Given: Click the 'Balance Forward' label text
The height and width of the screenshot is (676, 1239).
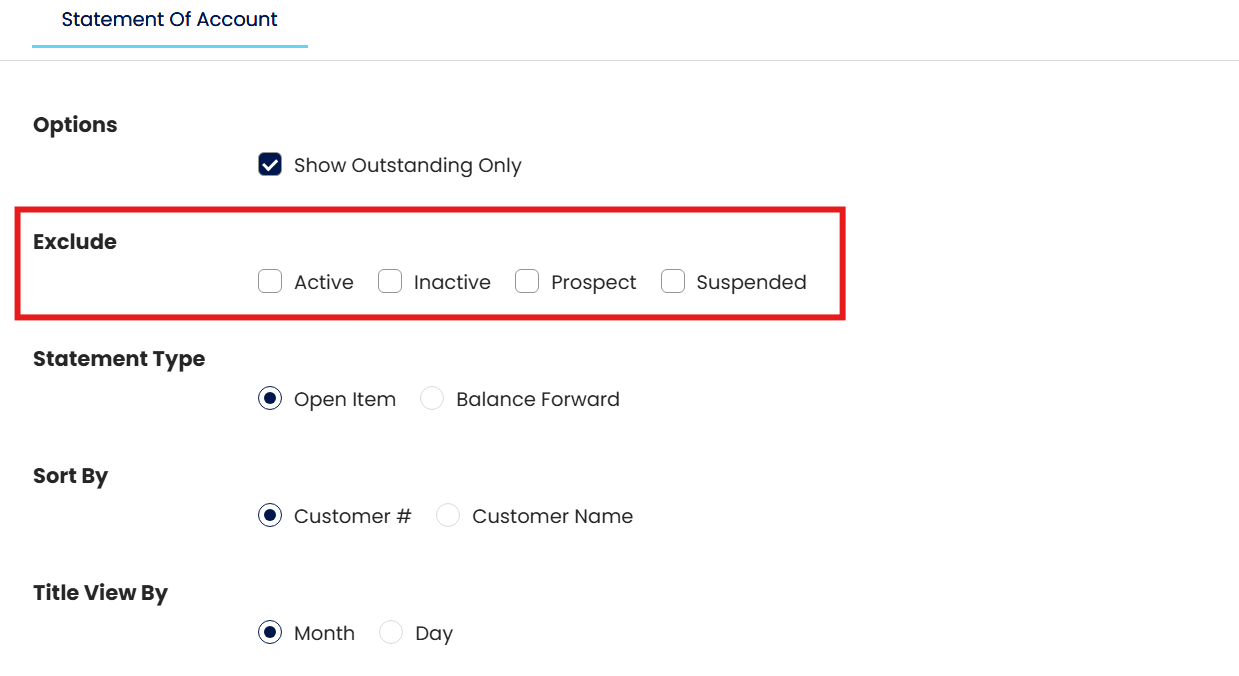Looking at the screenshot, I should [x=537, y=400].
